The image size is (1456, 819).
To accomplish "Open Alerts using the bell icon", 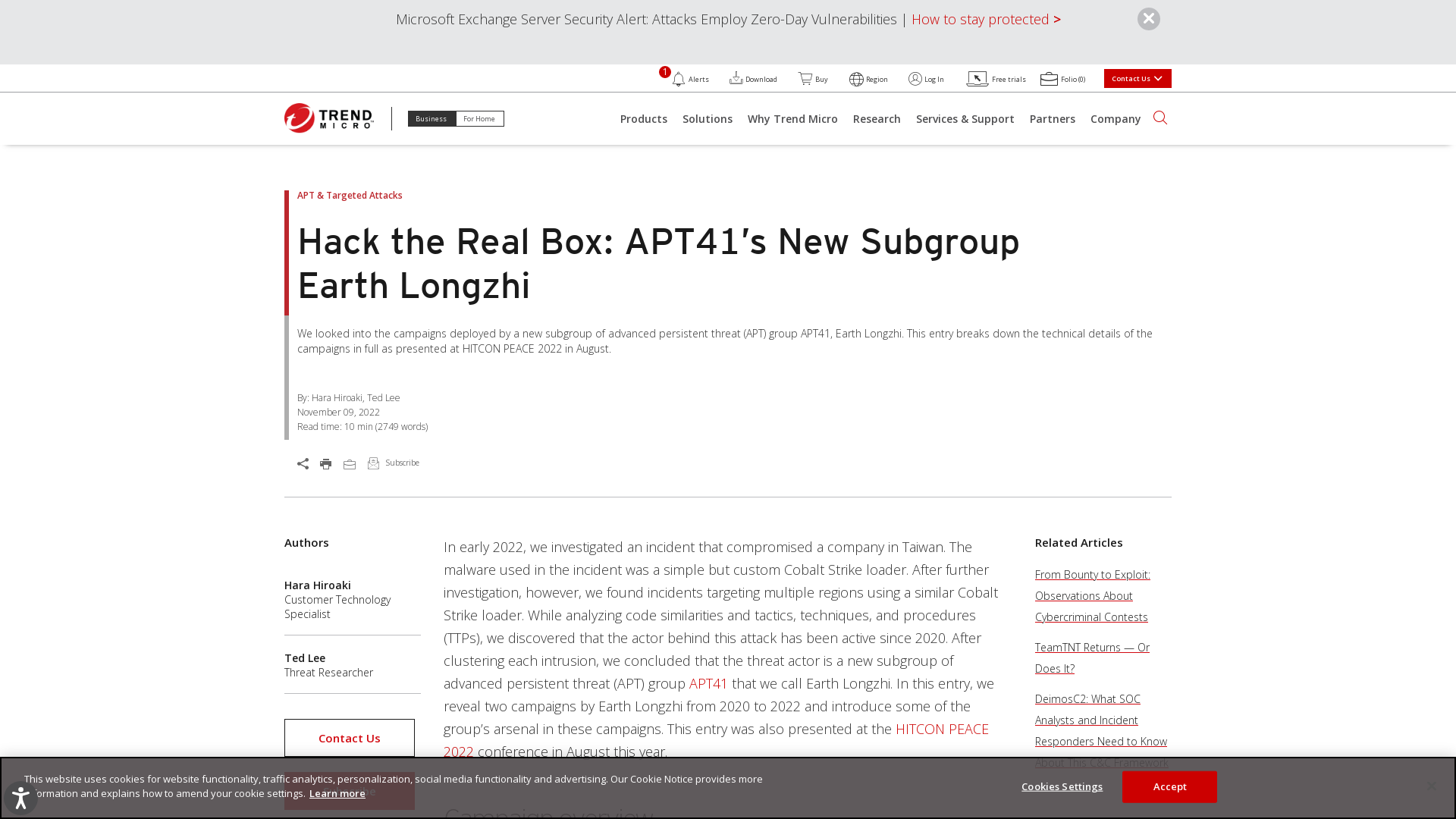I will point(679,79).
